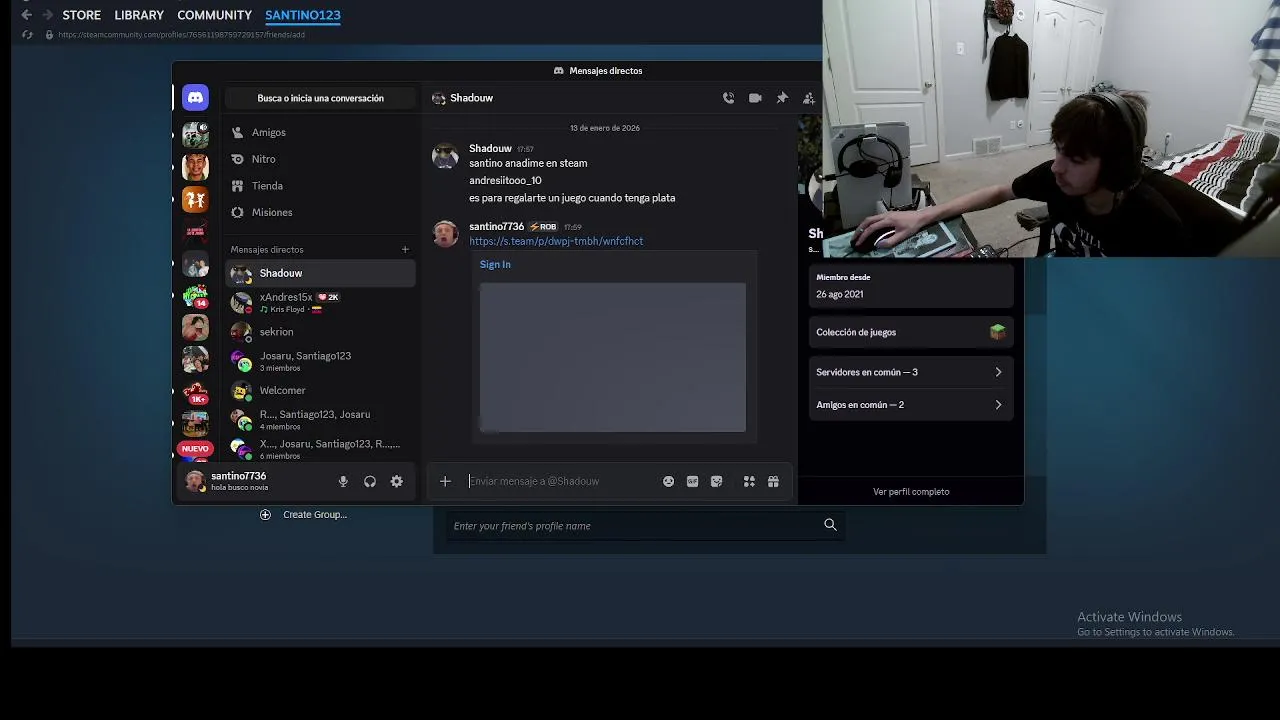Screen dimensions: 1280x720
Task: Open the 4 miembros group chat
Action: (320, 419)
